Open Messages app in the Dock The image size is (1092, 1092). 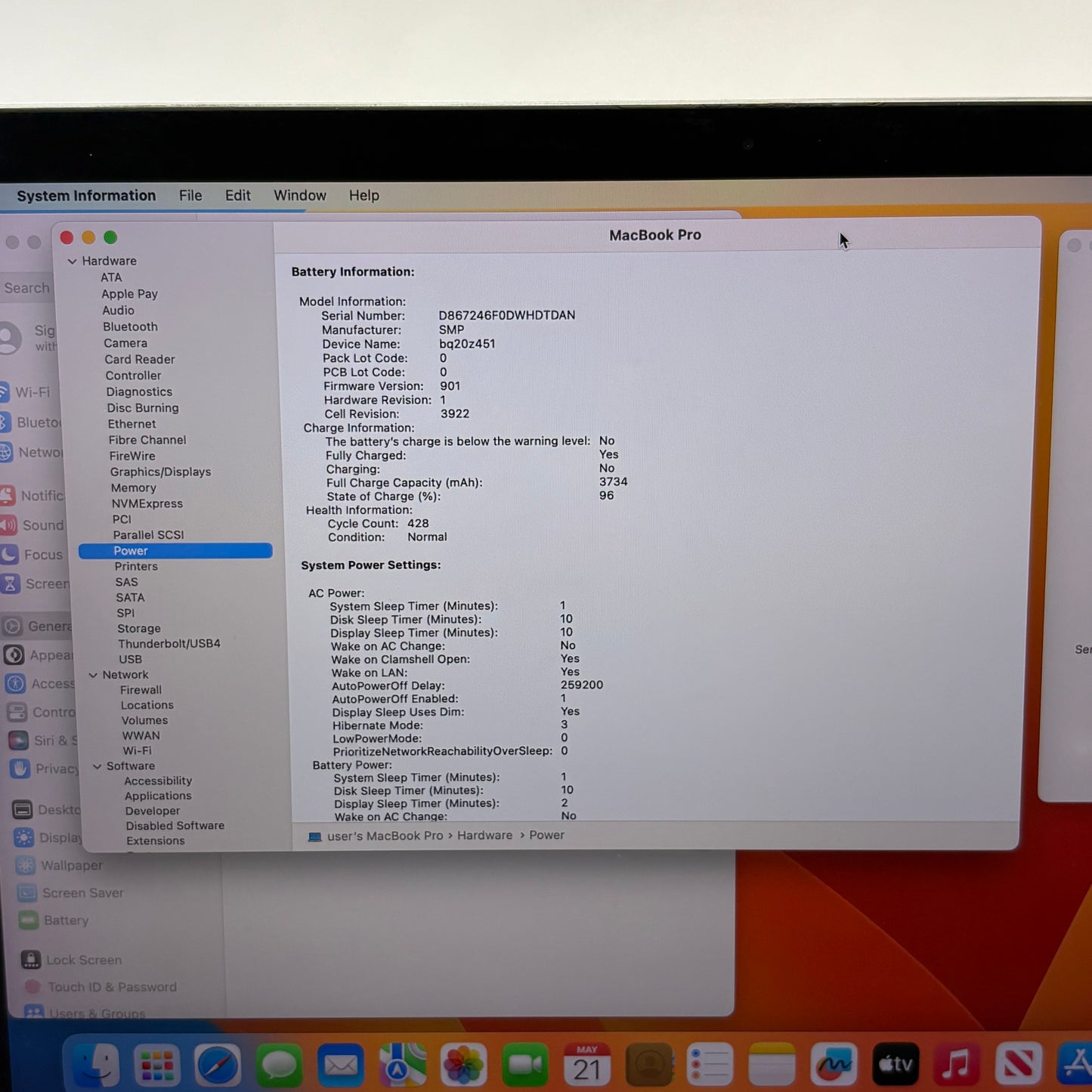[280, 1065]
